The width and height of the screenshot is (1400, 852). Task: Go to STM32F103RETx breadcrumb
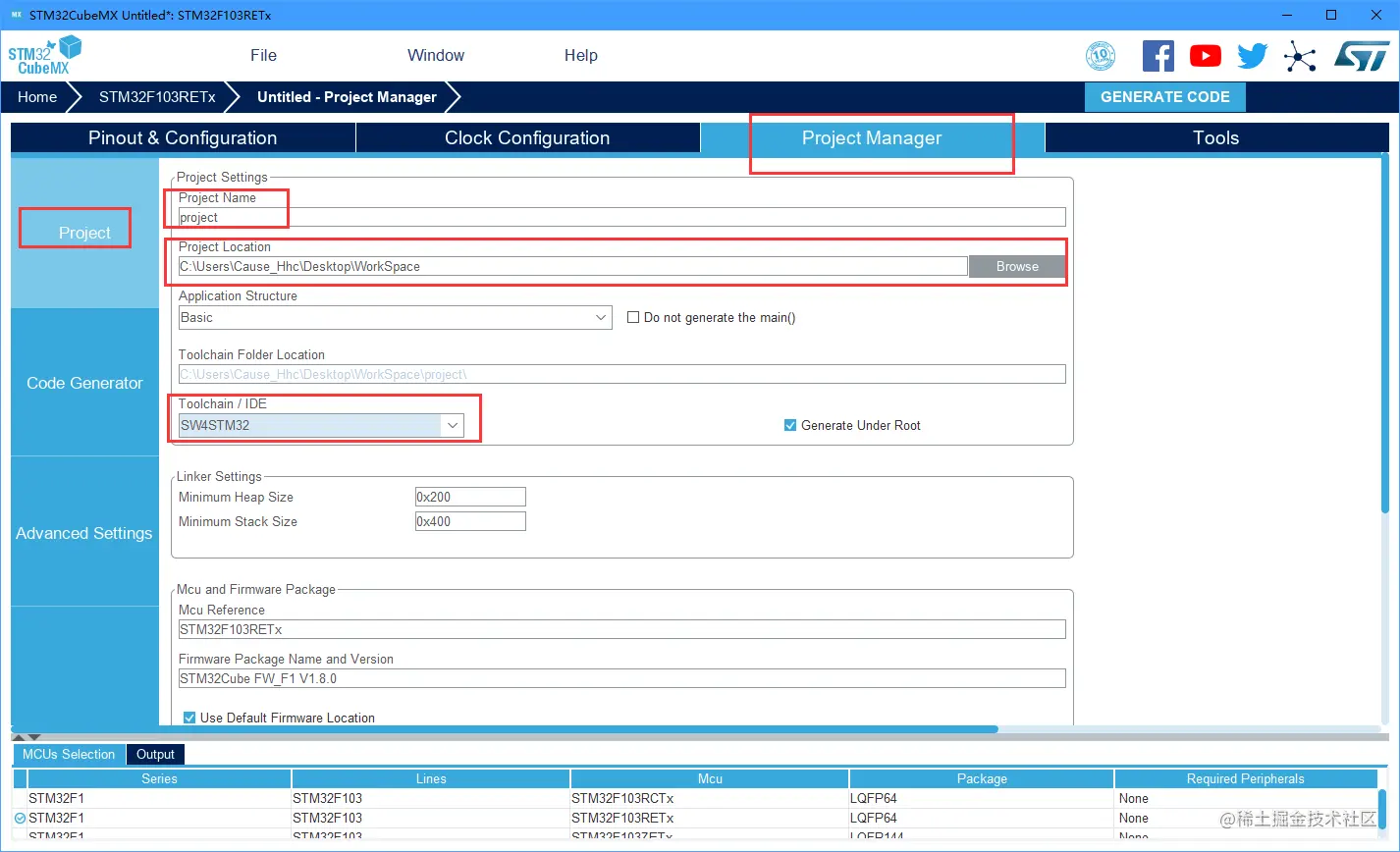[157, 96]
